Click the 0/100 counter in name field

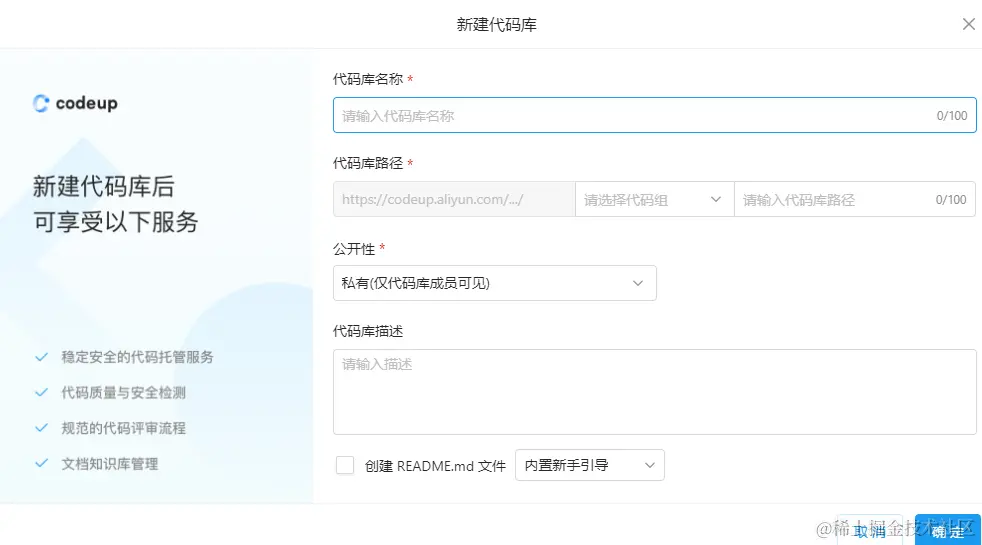click(952, 115)
